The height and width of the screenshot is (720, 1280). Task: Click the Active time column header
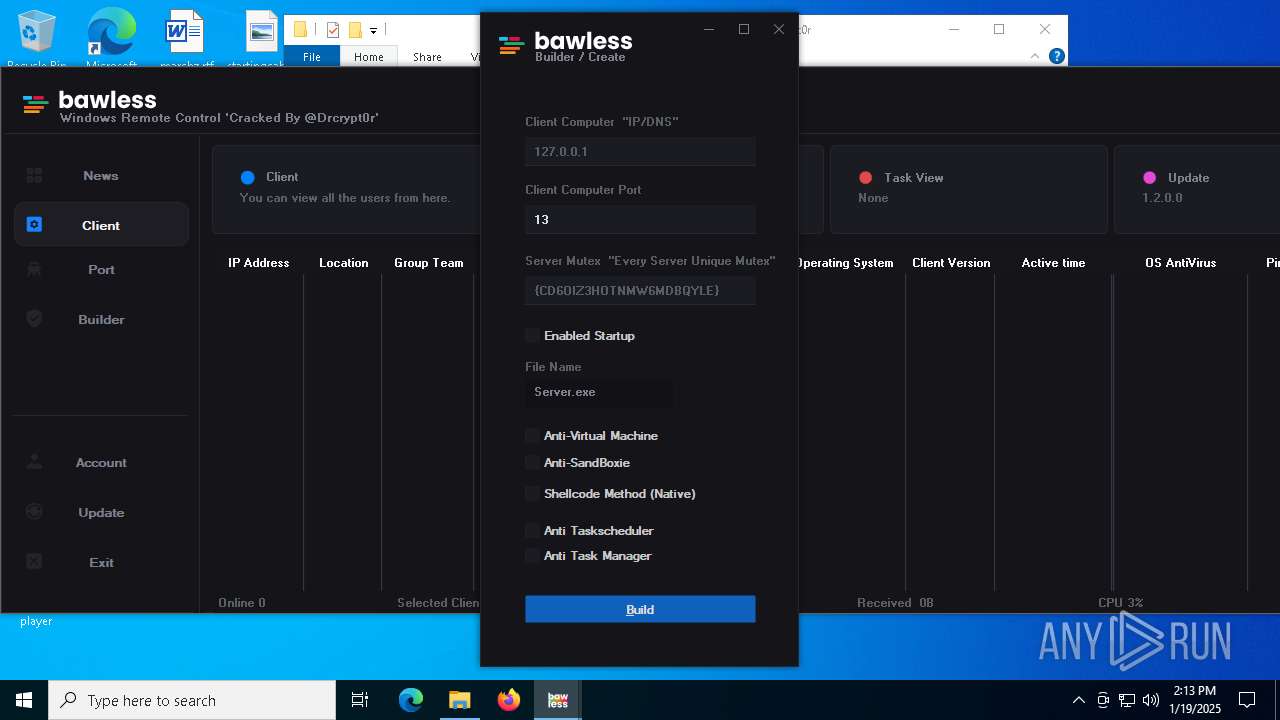1053,263
